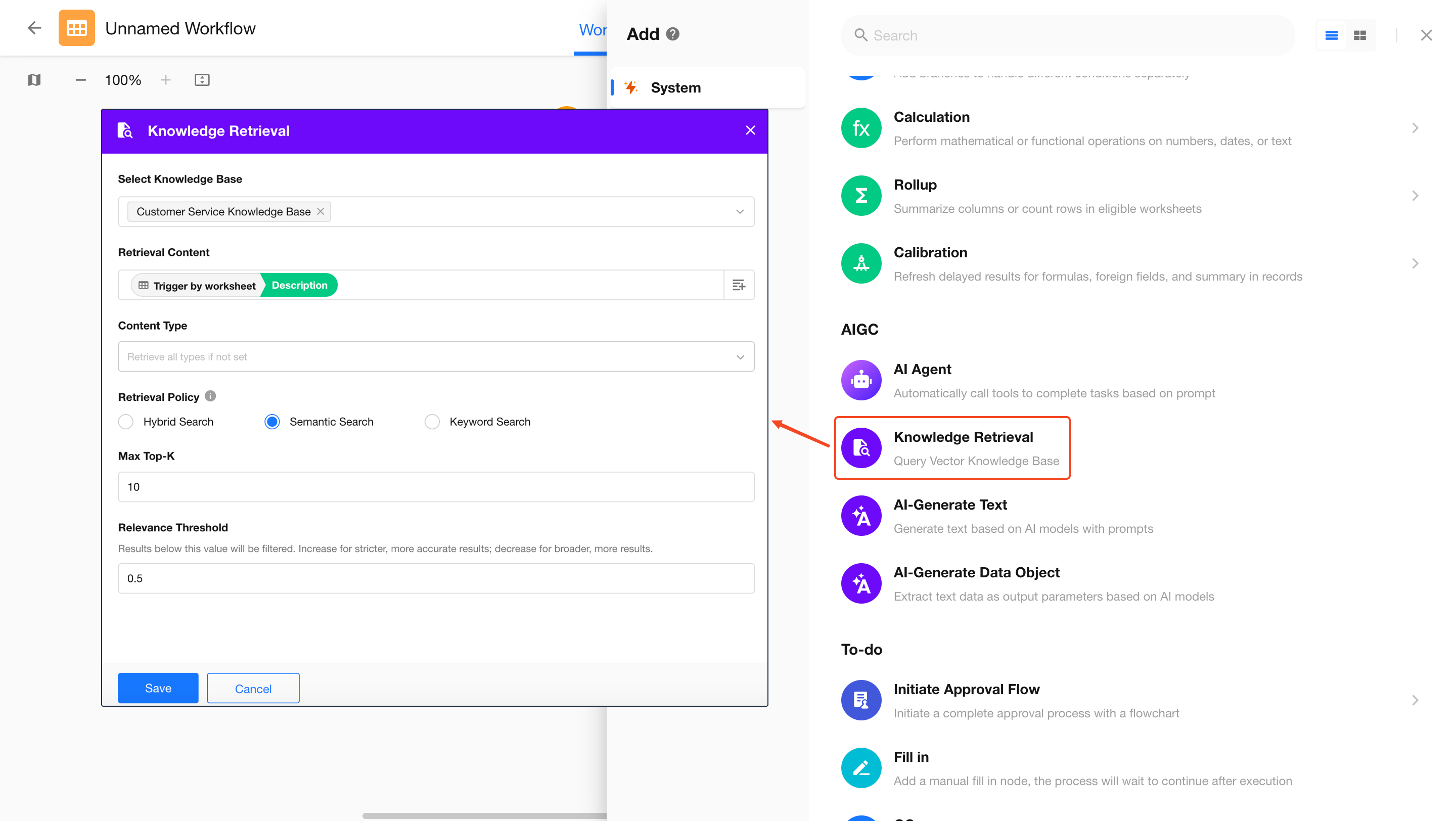
Task: Click the insert field icon in Retrieval Content
Action: pyautogui.click(x=738, y=285)
